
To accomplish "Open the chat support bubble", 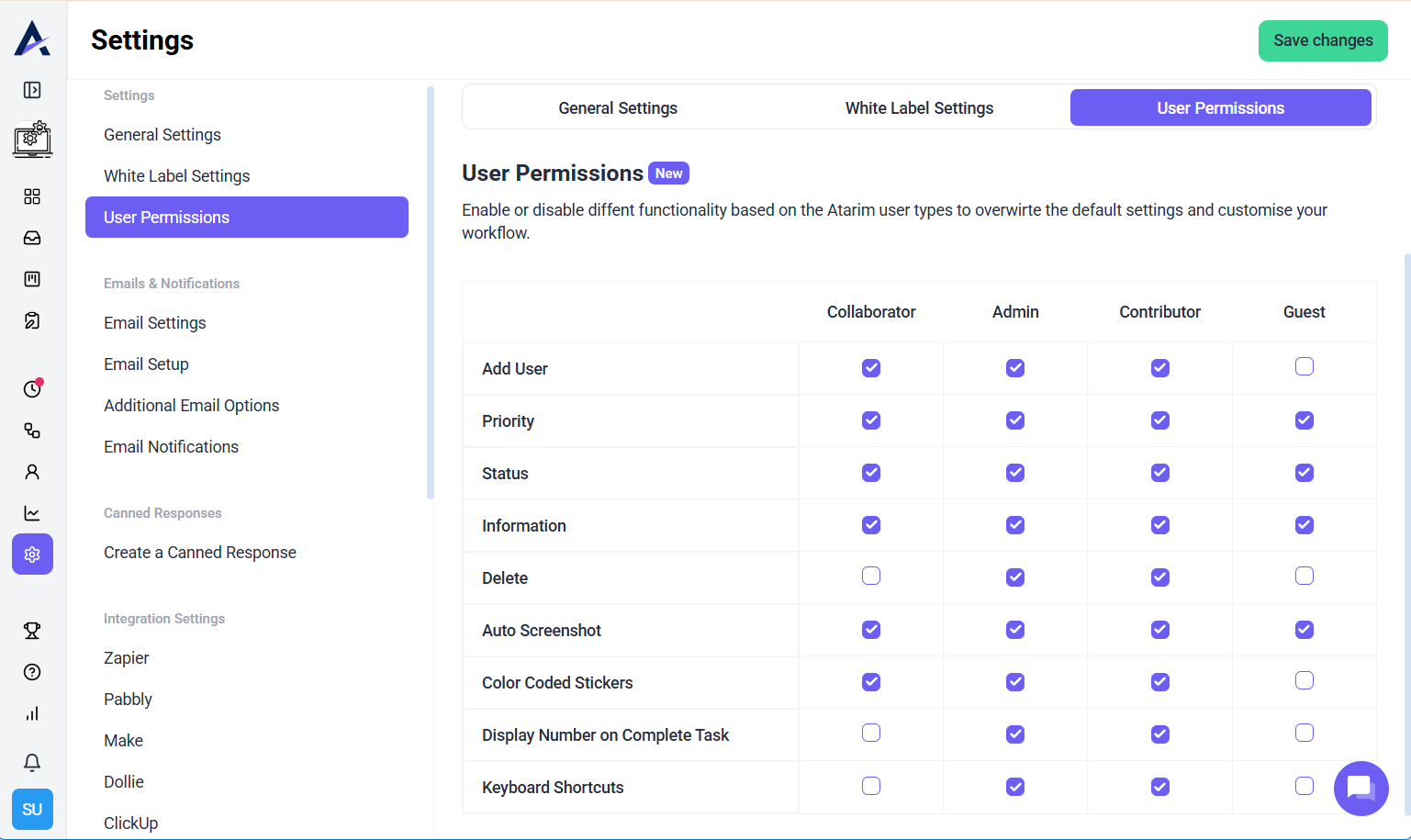I will [1361, 788].
